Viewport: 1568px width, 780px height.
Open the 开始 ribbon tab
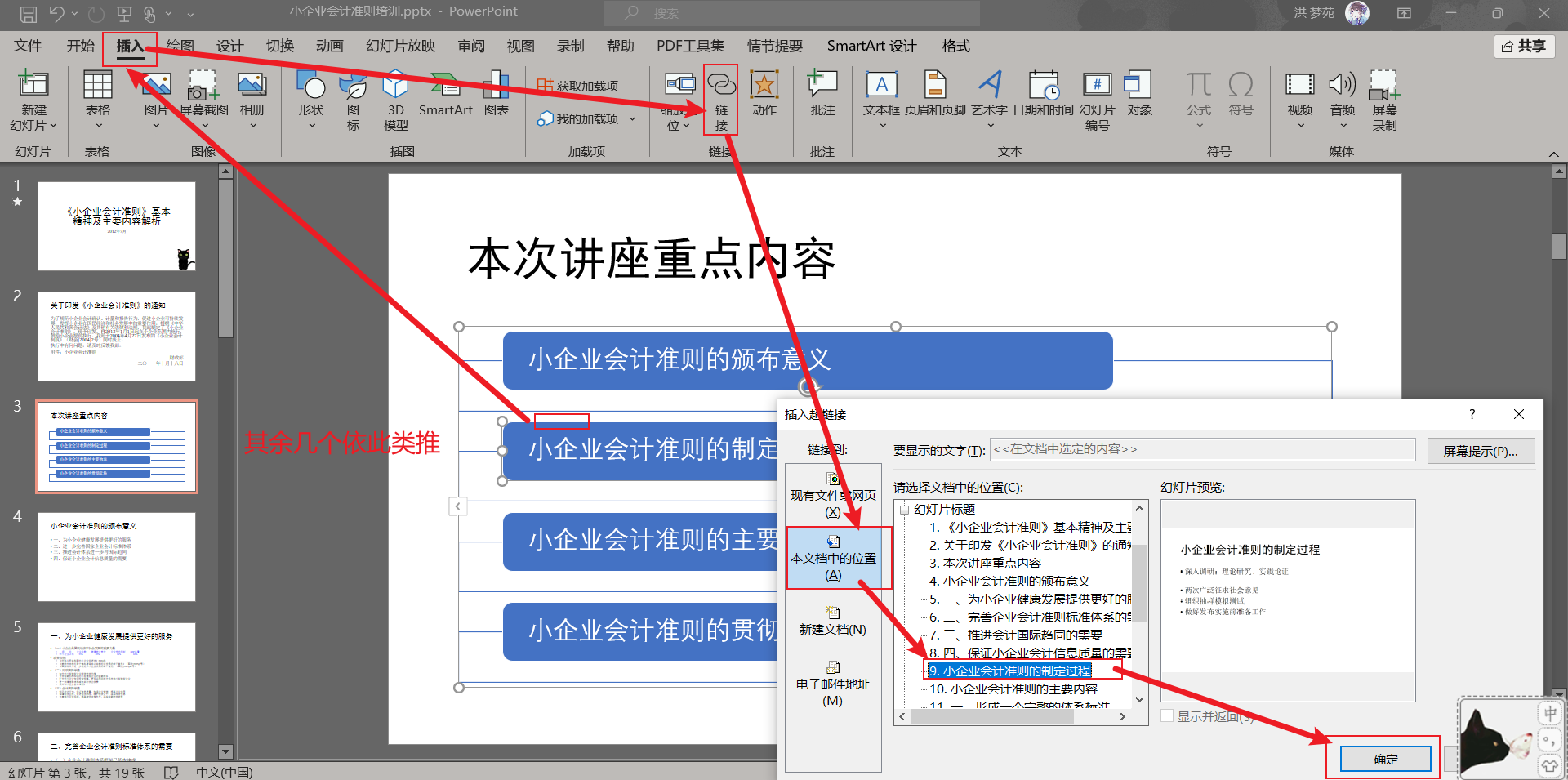(x=80, y=46)
